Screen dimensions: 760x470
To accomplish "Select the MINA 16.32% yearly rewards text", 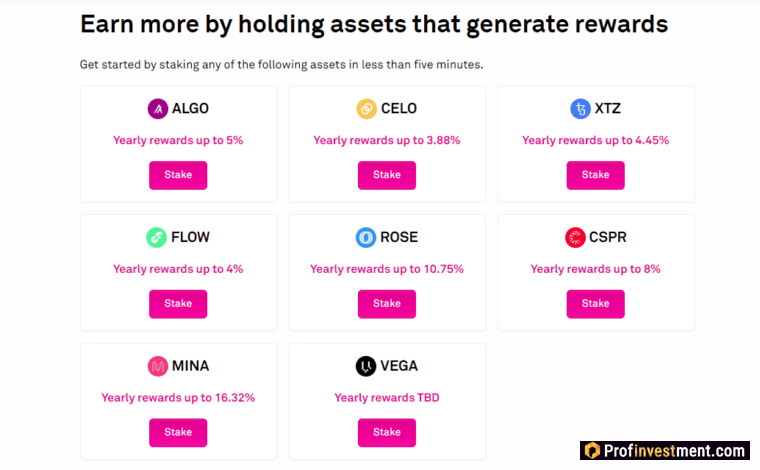I will pos(178,398).
